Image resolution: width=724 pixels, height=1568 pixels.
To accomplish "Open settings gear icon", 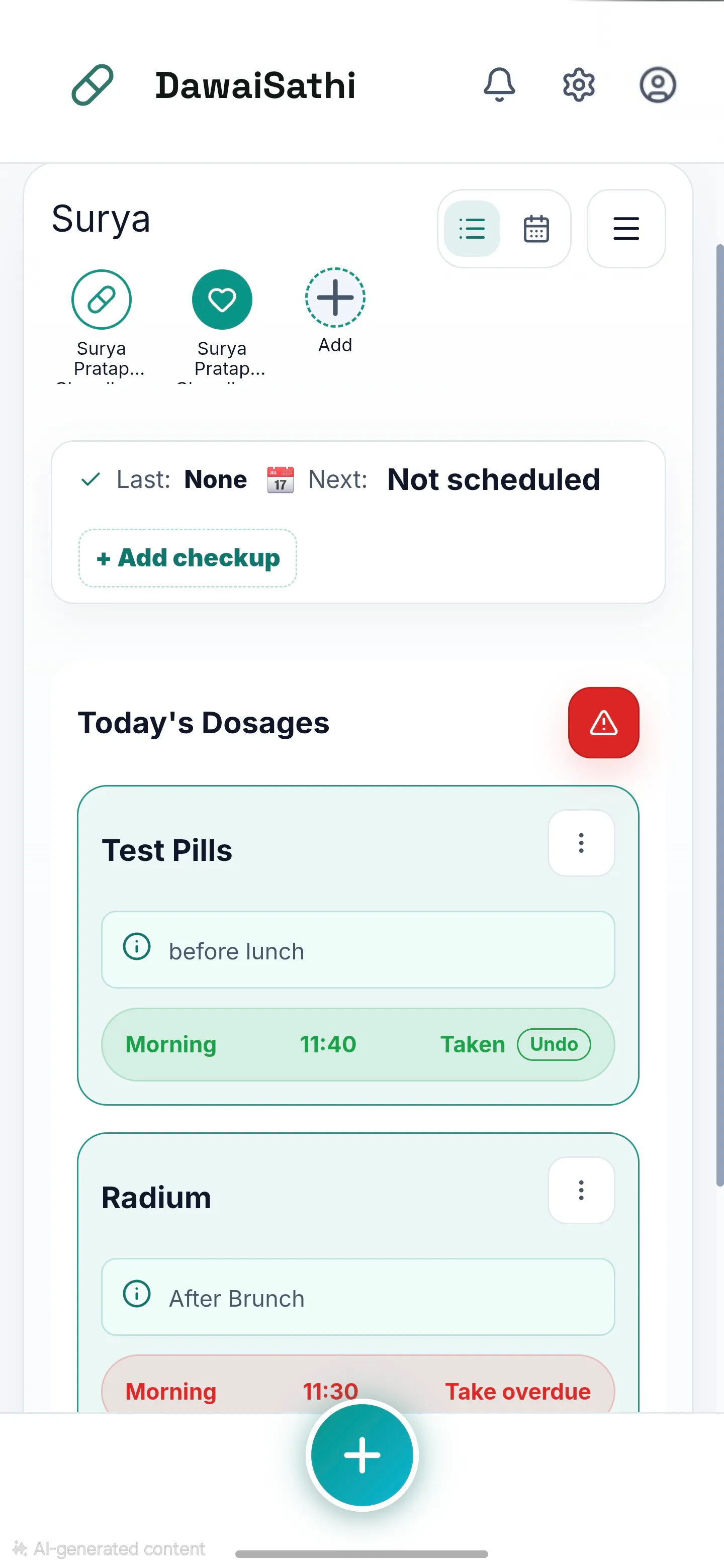I will [579, 84].
